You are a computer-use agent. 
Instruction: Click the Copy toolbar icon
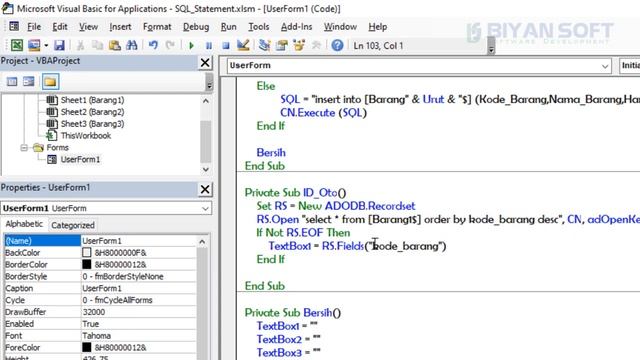[98, 45]
